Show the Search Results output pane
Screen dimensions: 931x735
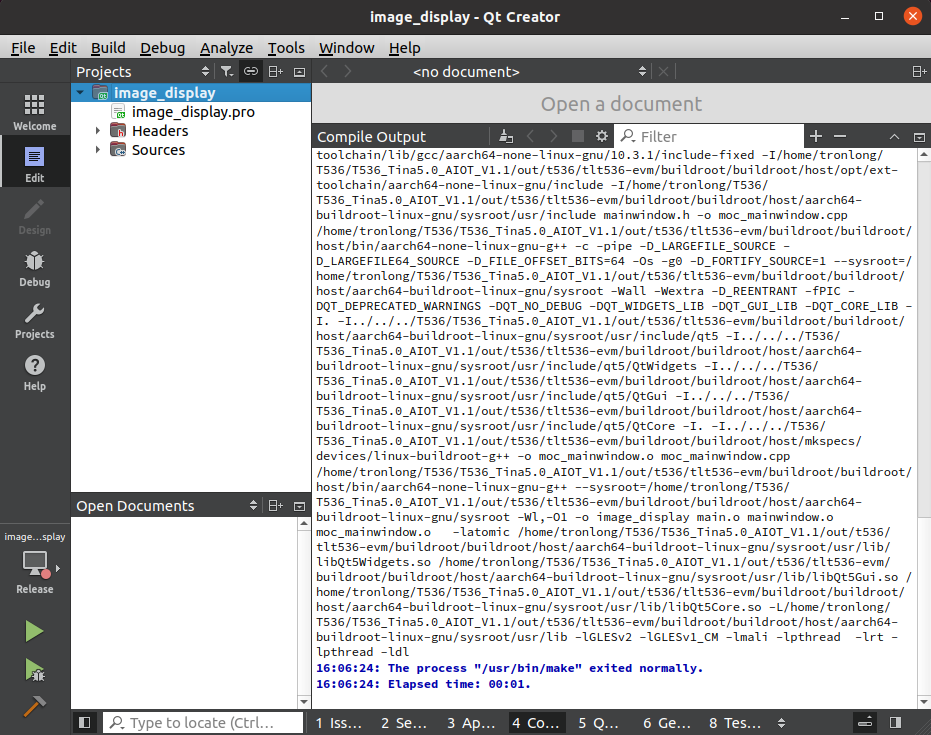pyautogui.click(x=404, y=723)
